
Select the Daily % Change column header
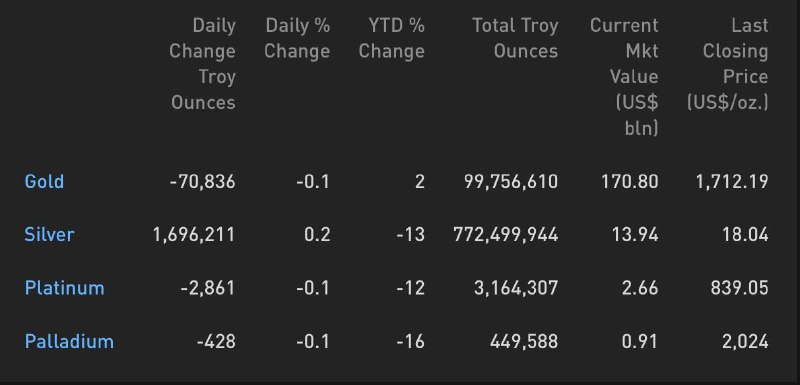click(297, 38)
